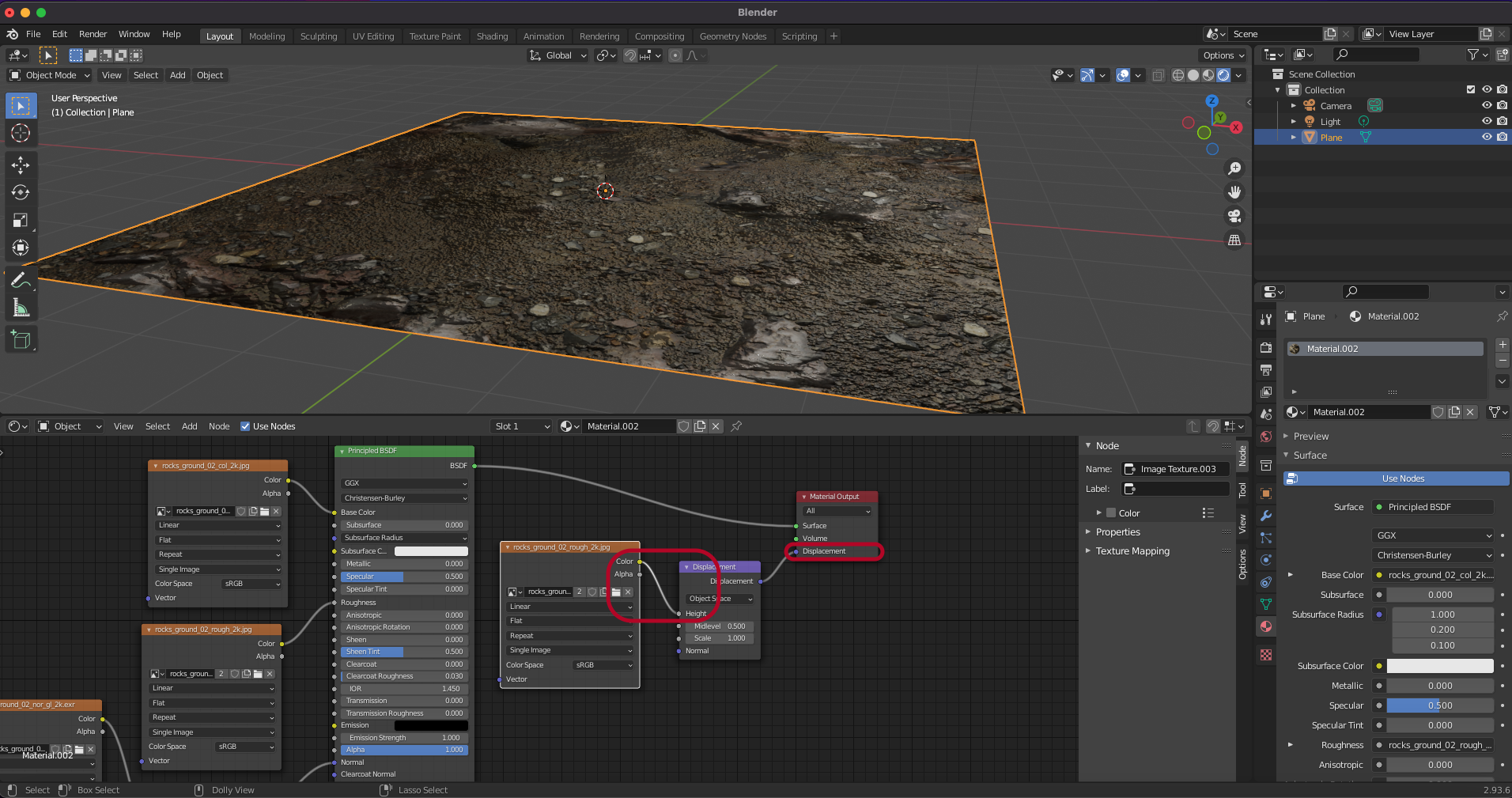Viewport: 1512px width, 798px height.
Task: Select the Move tool in the viewport toolbar
Action: pyautogui.click(x=21, y=165)
